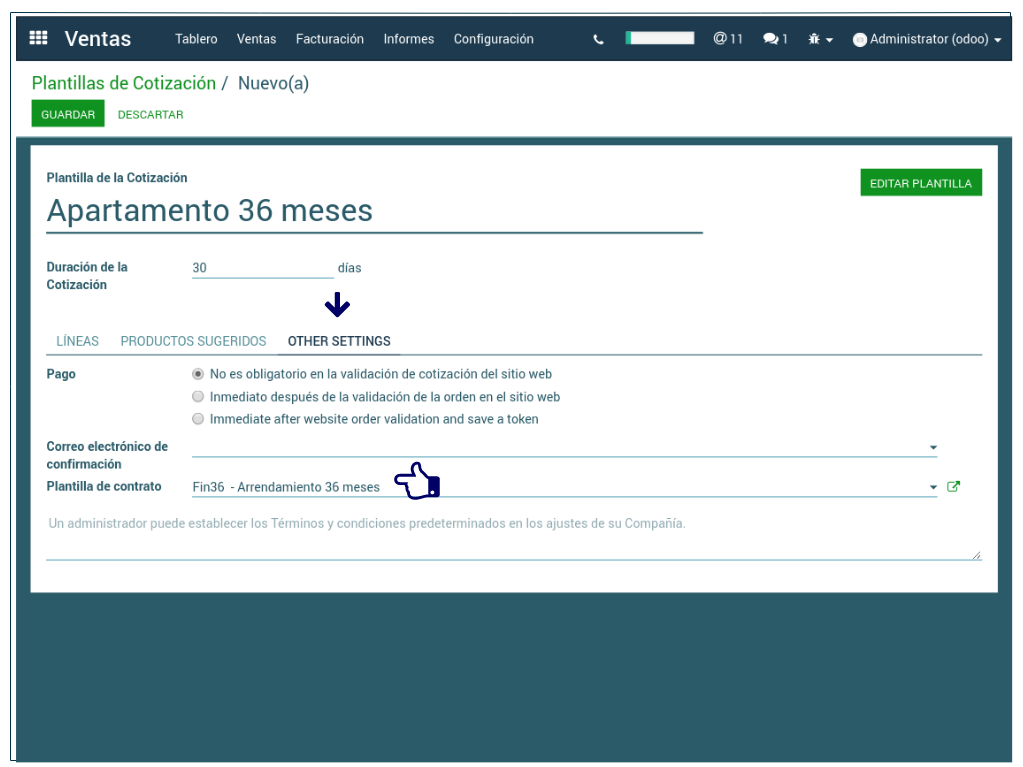Open the apps grid menu icon
This screenshot has height=767, width=1023.
[38, 39]
